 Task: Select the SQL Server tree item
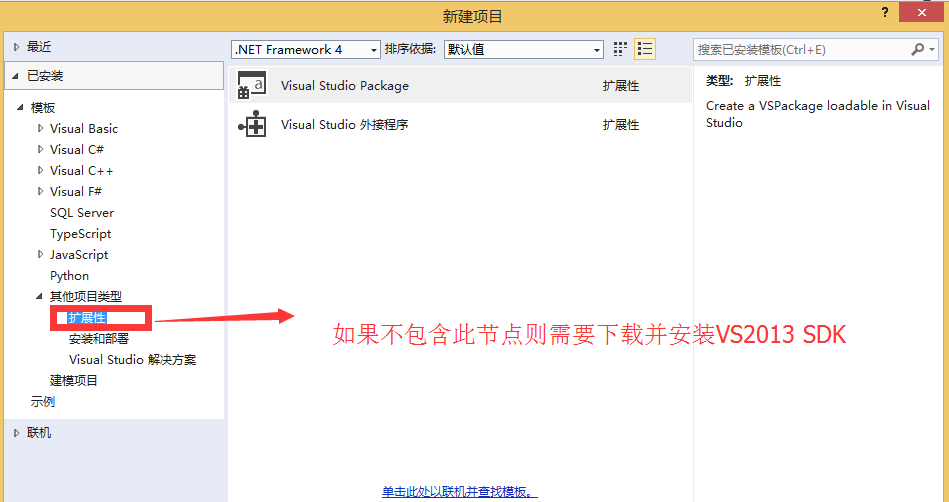click(x=82, y=213)
